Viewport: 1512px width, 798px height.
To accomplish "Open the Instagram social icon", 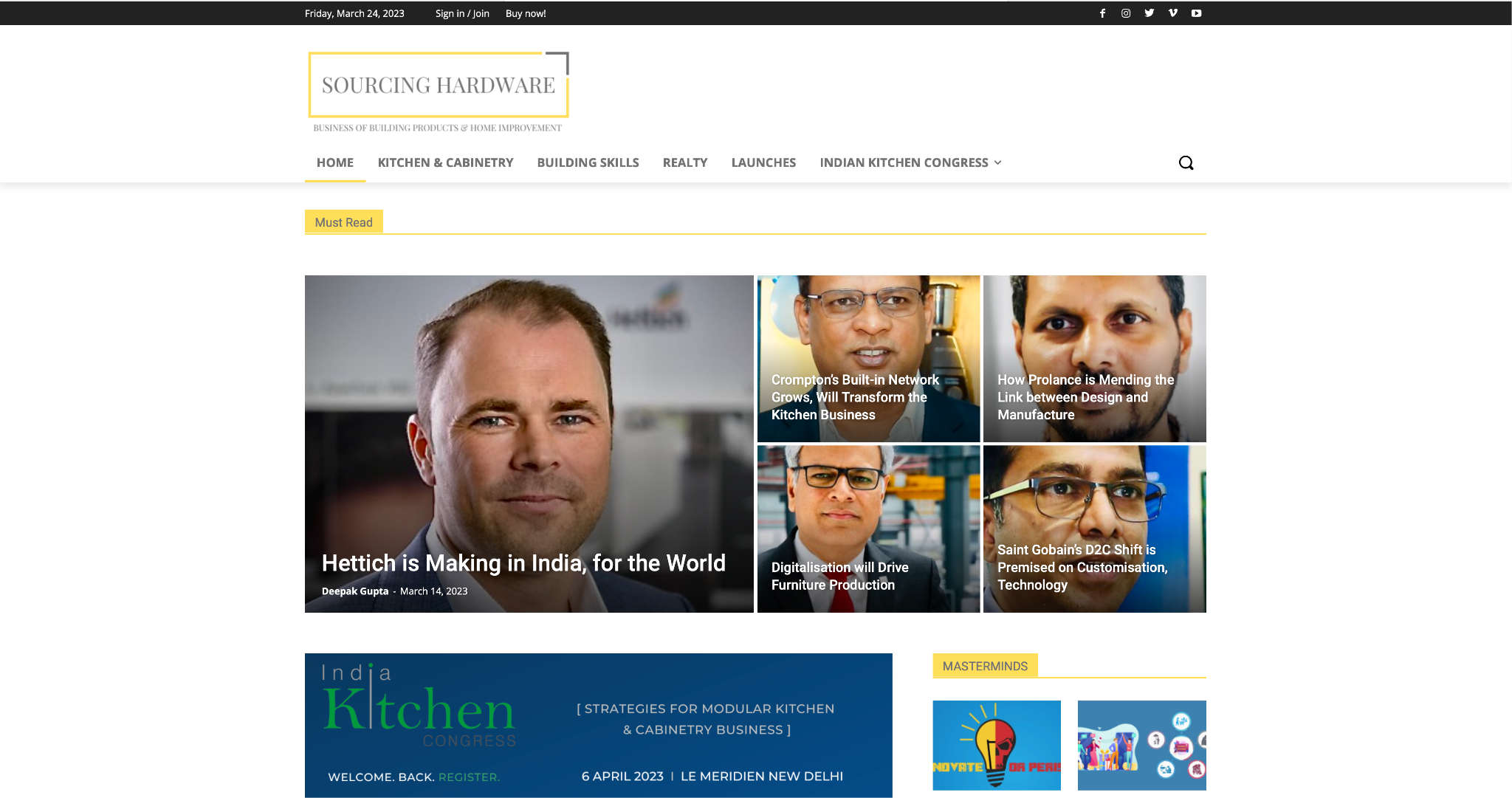I will [x=1126, y=13].
